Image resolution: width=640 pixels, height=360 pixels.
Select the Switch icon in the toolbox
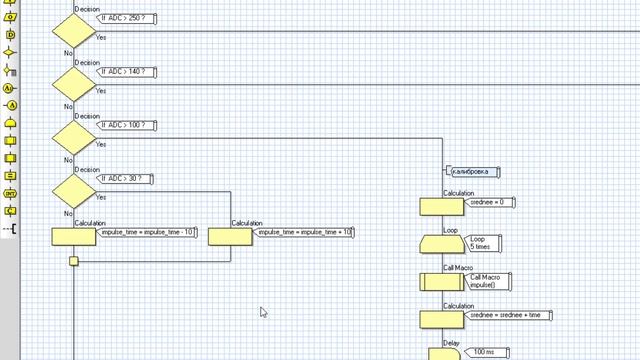(x=10, y=71)
